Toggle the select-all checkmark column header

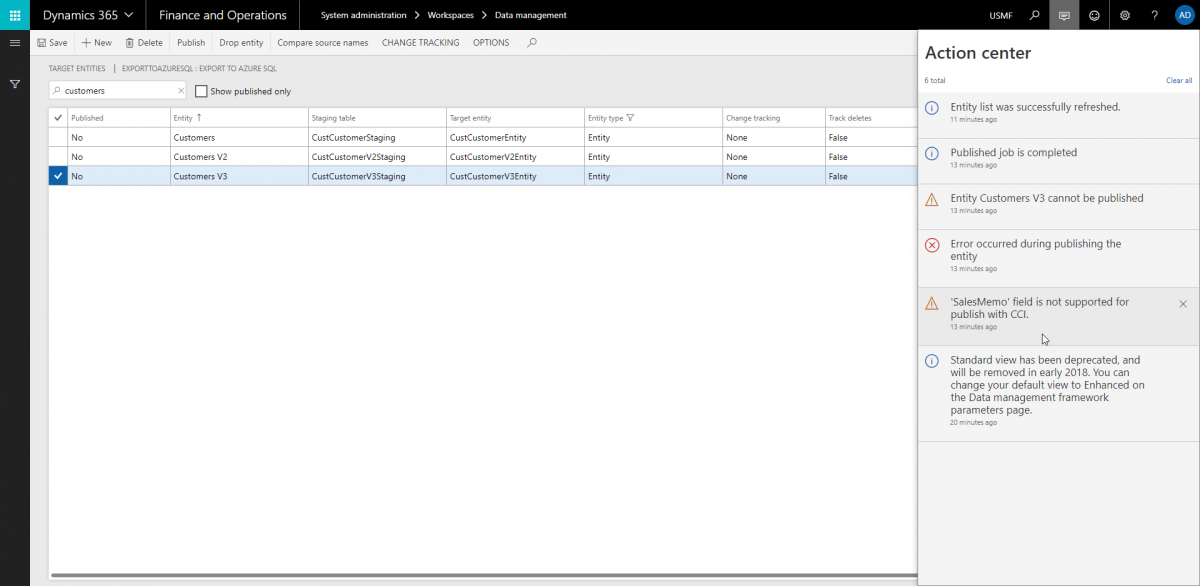pos(57,118)
